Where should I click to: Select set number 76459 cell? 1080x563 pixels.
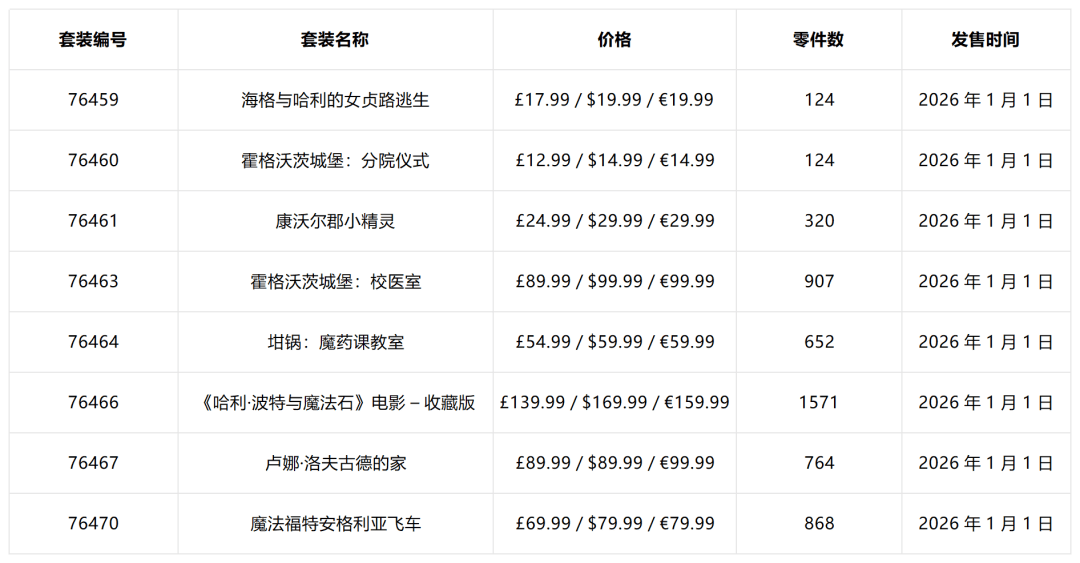[93, 100]
